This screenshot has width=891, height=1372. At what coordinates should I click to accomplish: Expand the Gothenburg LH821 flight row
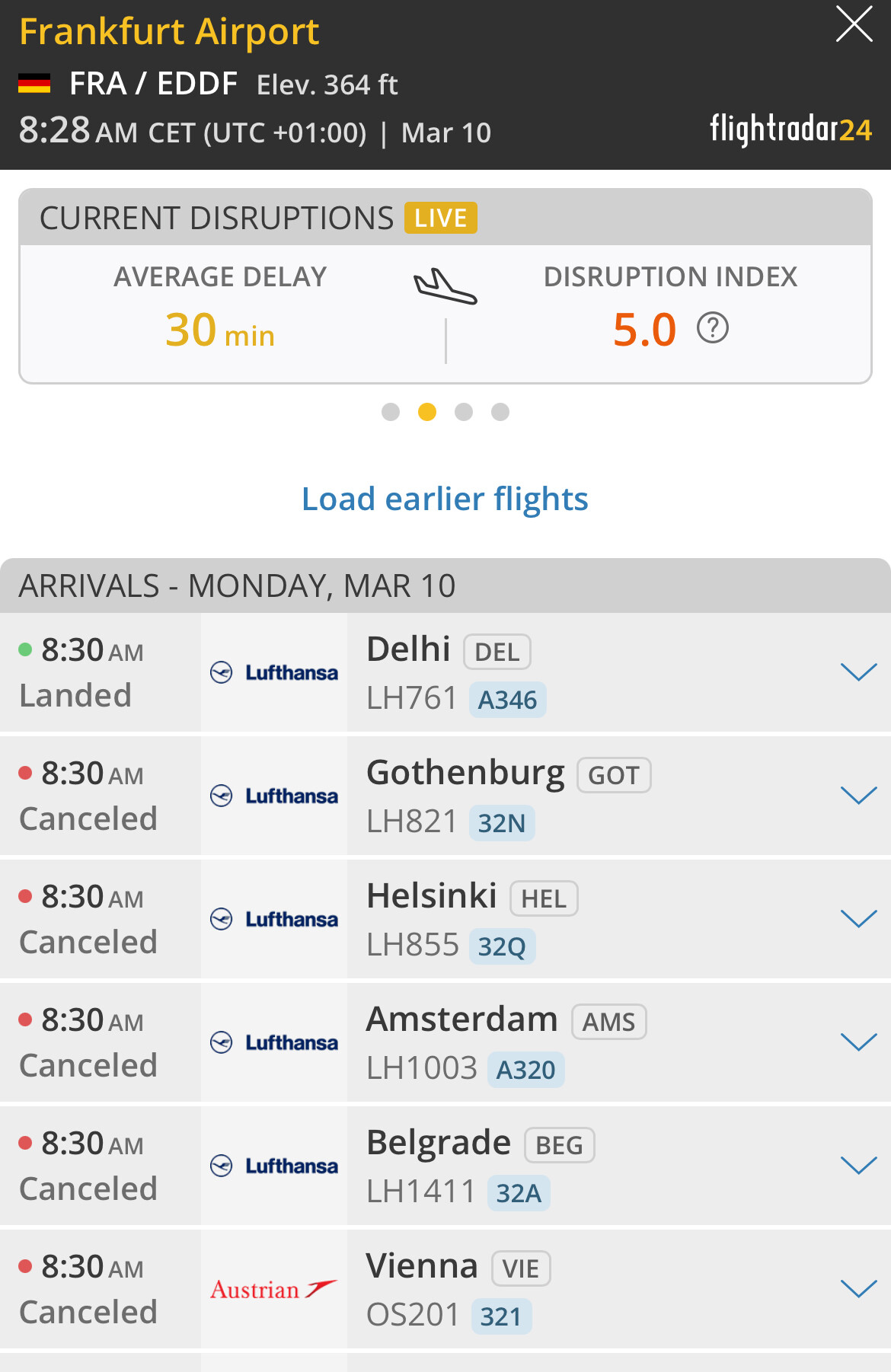pyautogui.click(x=858, y=796)
